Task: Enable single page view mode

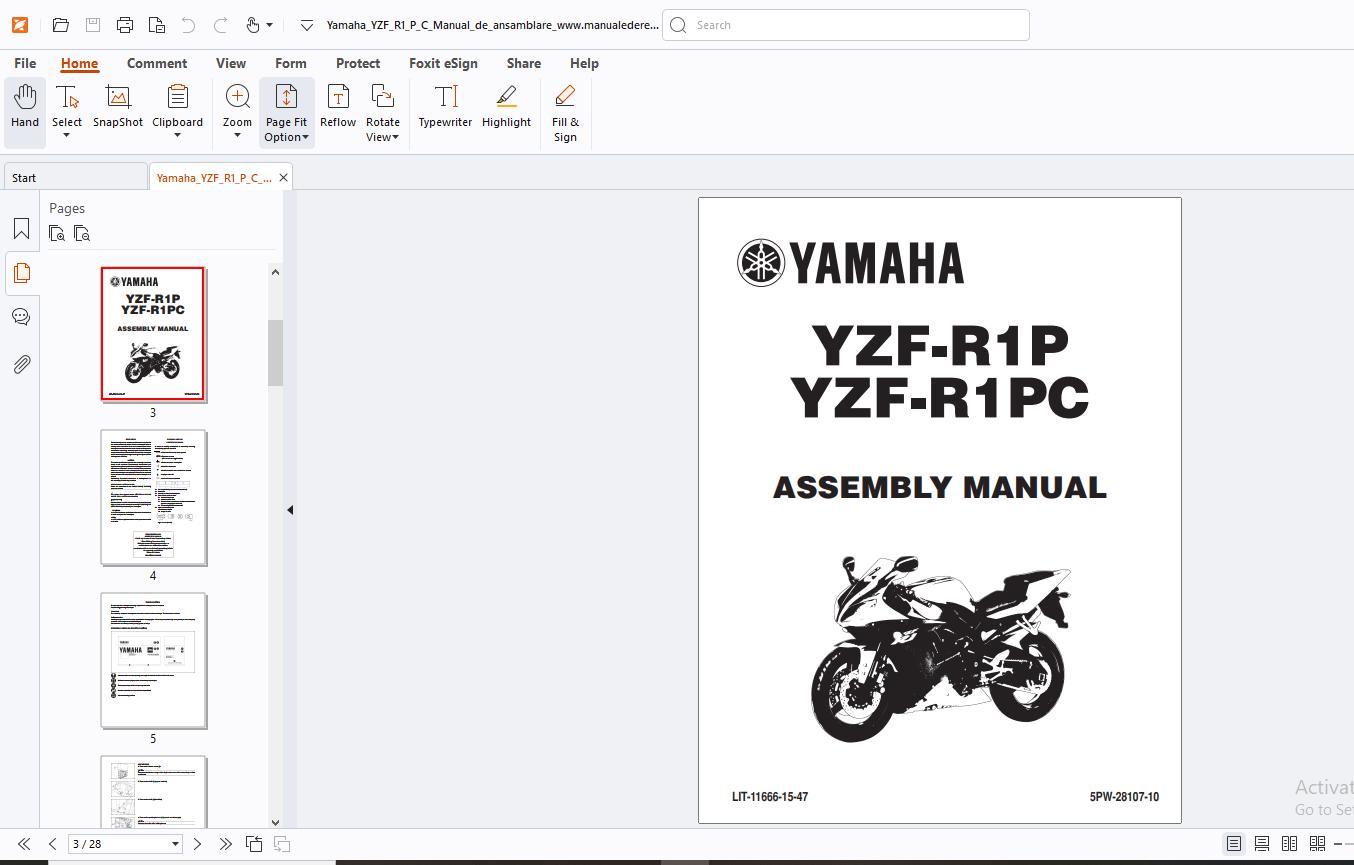Action: tap(1235, 844)
